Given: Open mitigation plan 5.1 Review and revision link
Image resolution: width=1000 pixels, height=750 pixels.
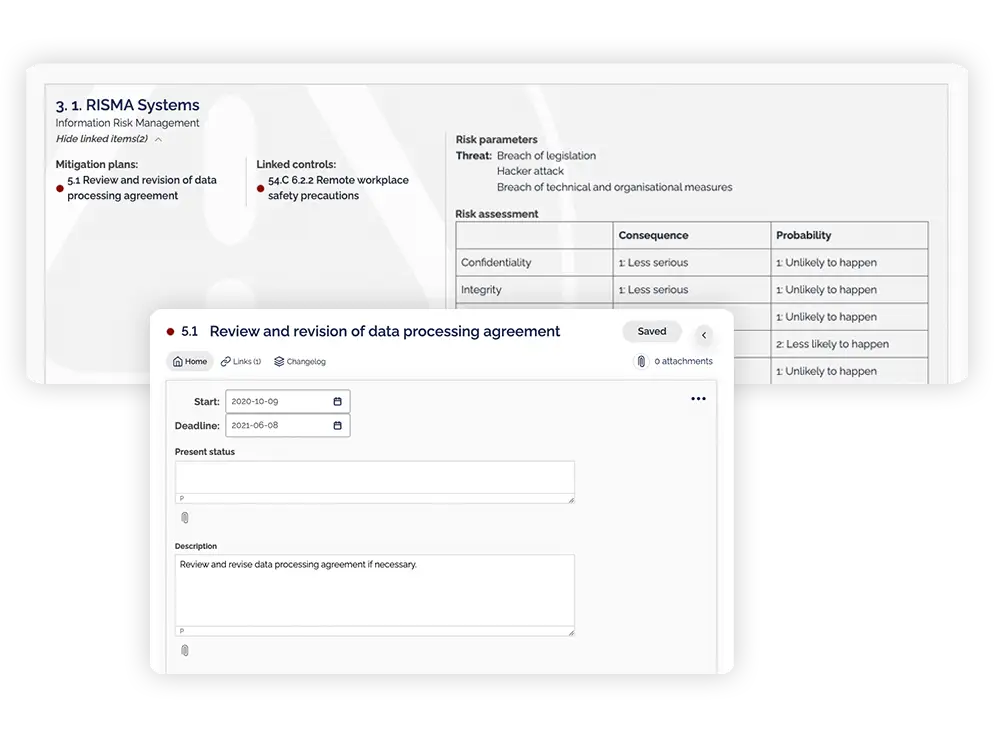Looking at the screenshot, I should click(x=142, y=188).
